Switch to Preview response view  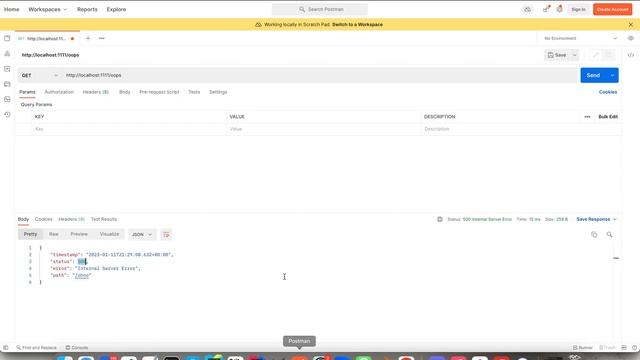(79, 234)
